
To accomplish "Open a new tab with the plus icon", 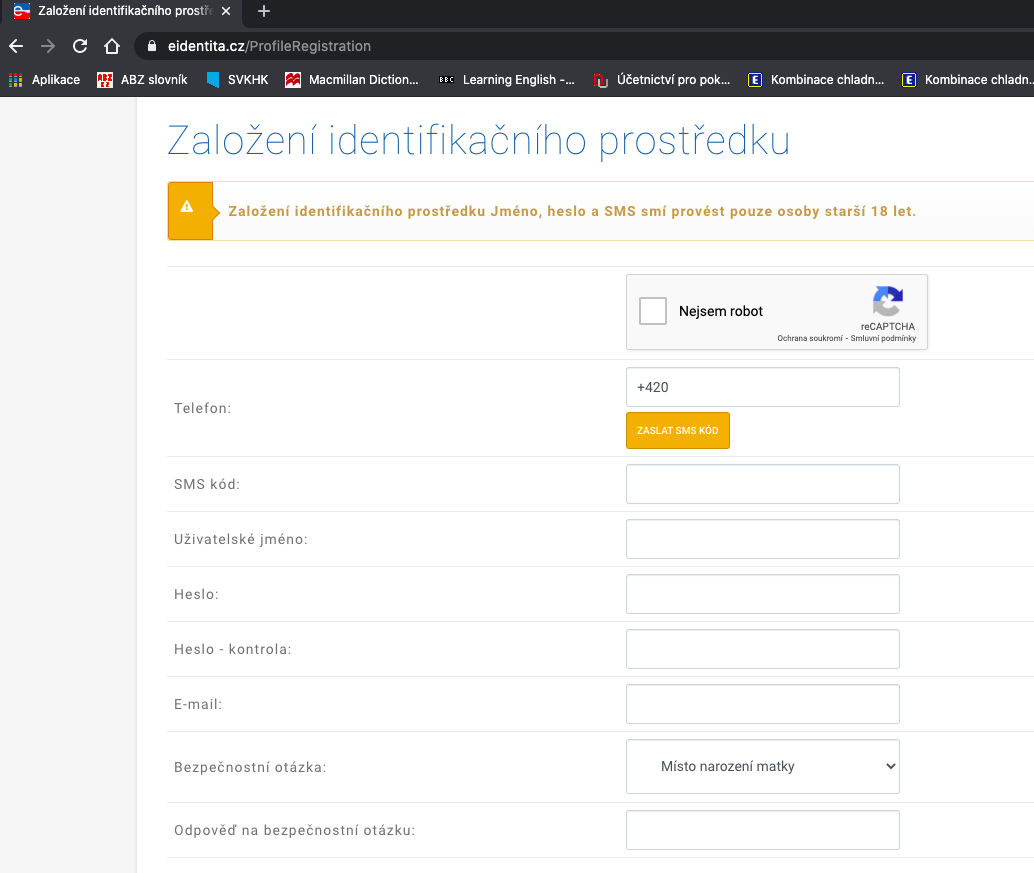I will [x=264, y=12].
